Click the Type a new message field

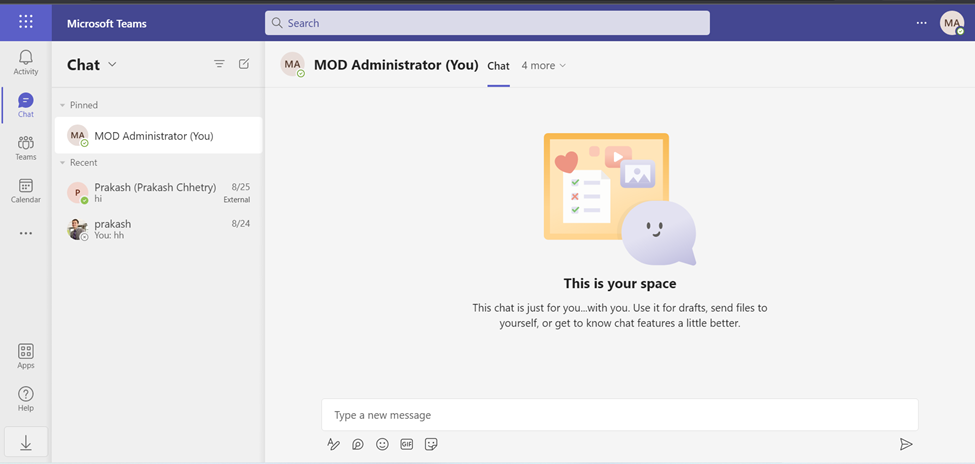pos(619,415)
